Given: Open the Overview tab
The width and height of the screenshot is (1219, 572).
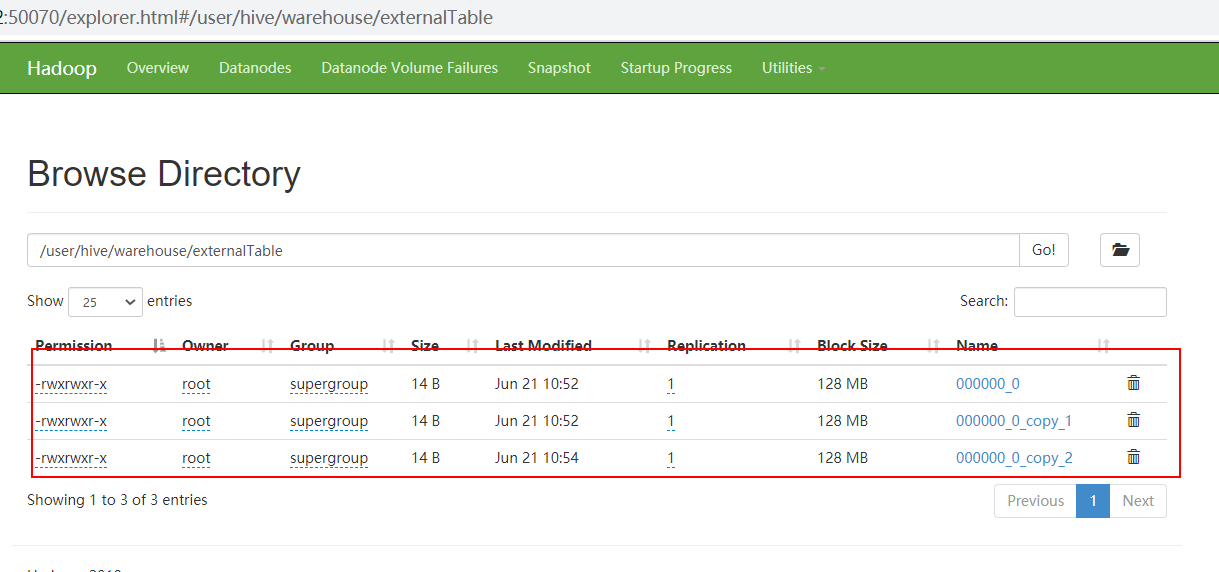Looking at the screenshot, I should pos(158,68).
